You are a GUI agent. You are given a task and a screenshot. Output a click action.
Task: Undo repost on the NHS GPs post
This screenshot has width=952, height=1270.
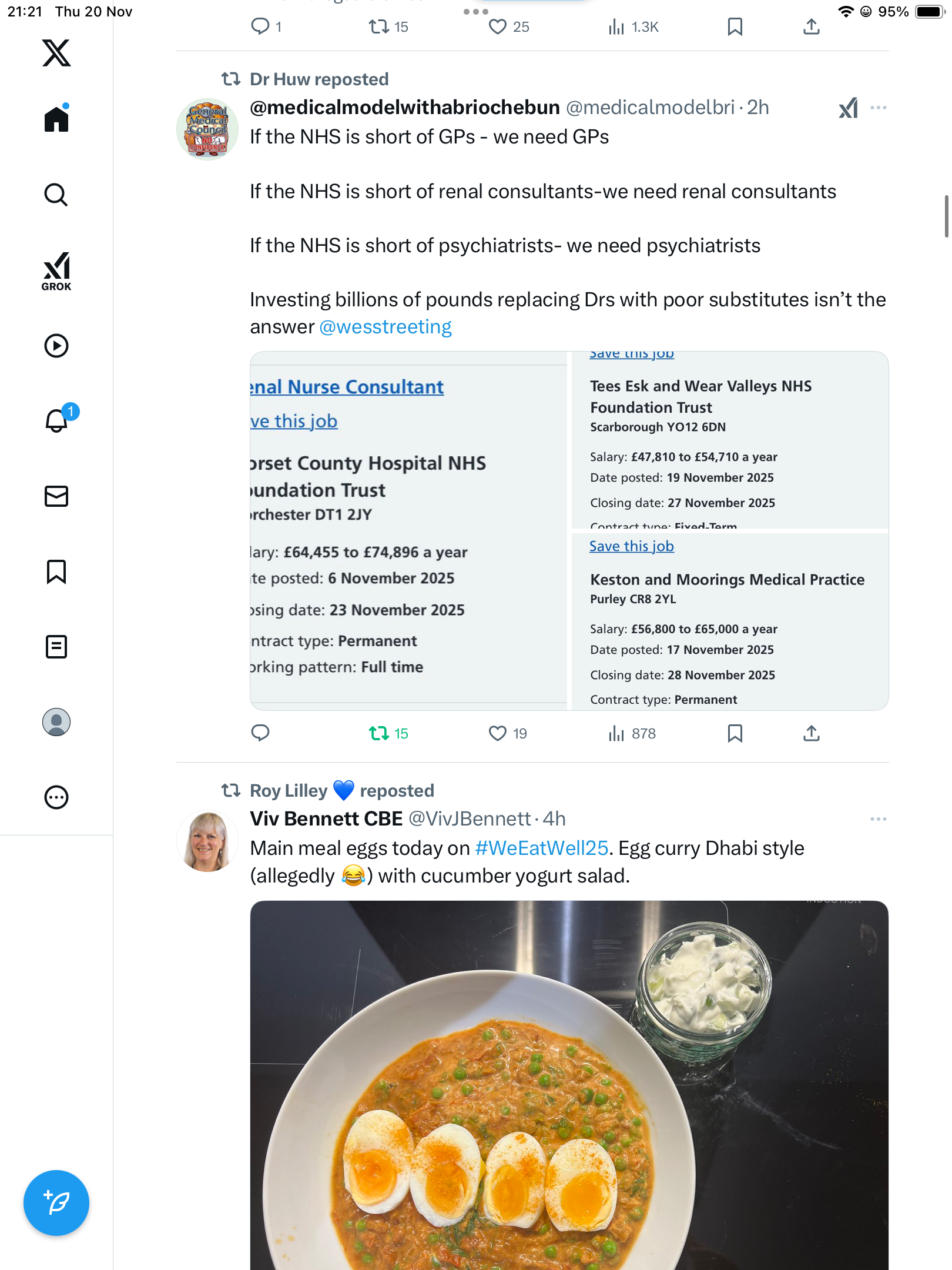379,733
